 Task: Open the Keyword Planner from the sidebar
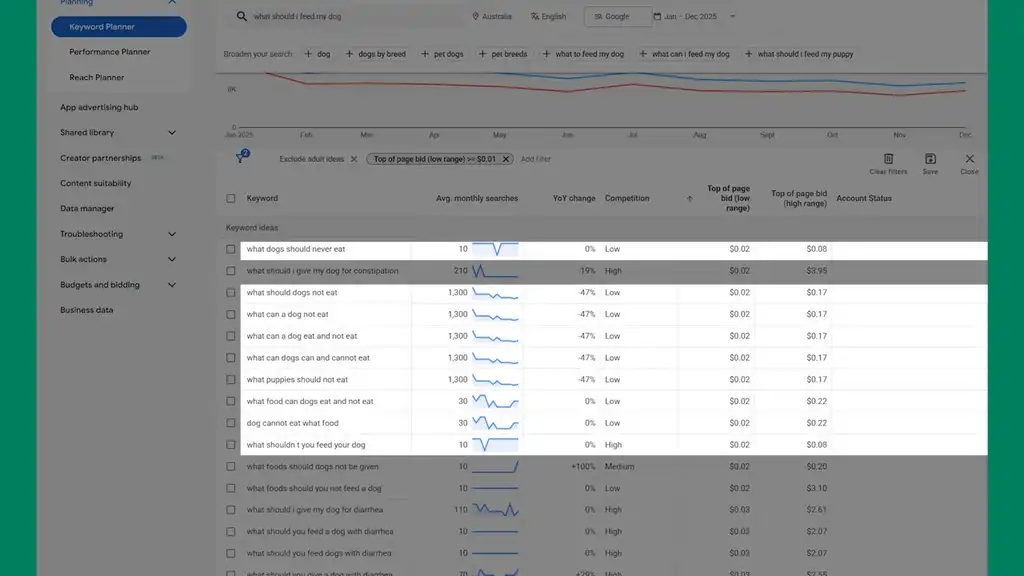pos(118,27)
